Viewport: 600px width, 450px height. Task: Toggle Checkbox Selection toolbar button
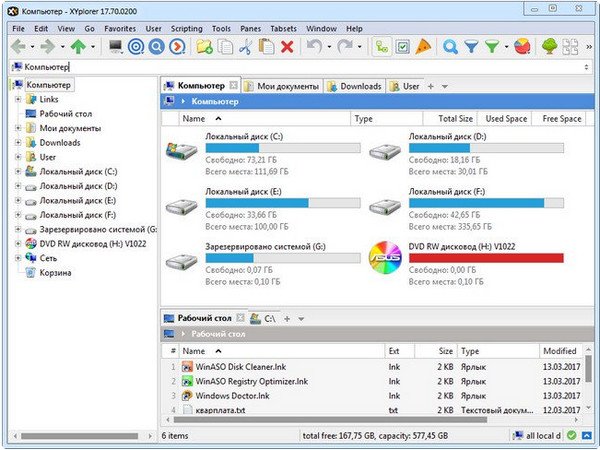coord(402,47)
